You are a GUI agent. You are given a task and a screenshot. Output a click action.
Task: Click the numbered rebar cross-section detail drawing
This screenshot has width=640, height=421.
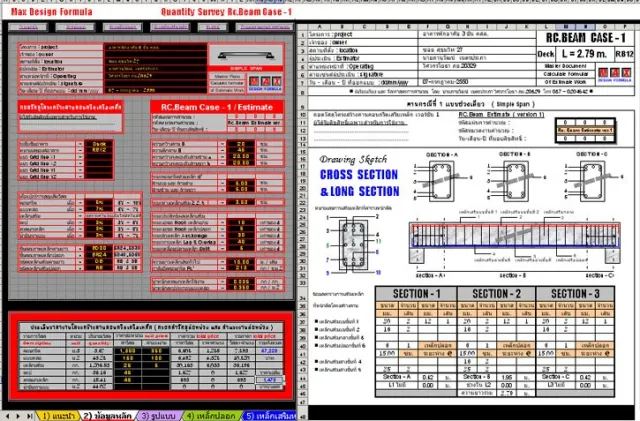353,244
